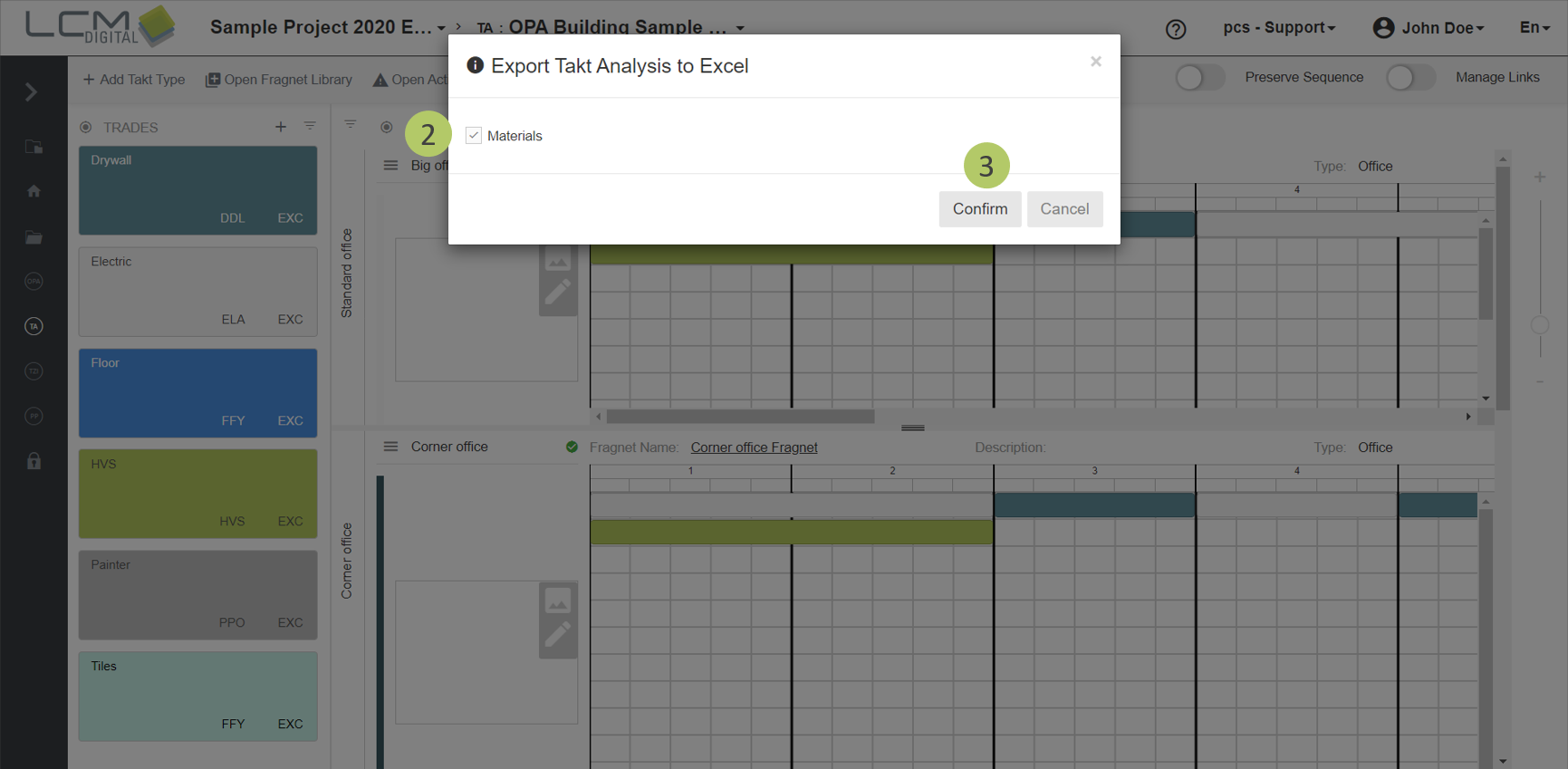
Task: Confirm the Excel export
Action: 979,209
